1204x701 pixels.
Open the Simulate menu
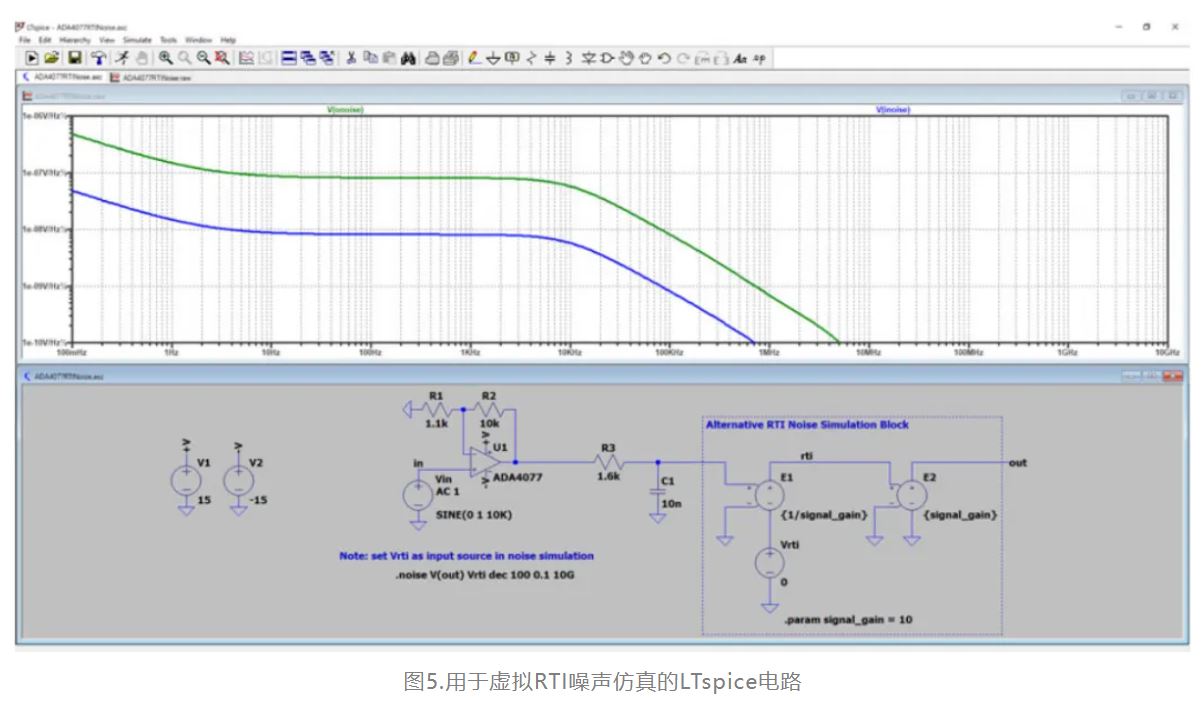[137, 40]
